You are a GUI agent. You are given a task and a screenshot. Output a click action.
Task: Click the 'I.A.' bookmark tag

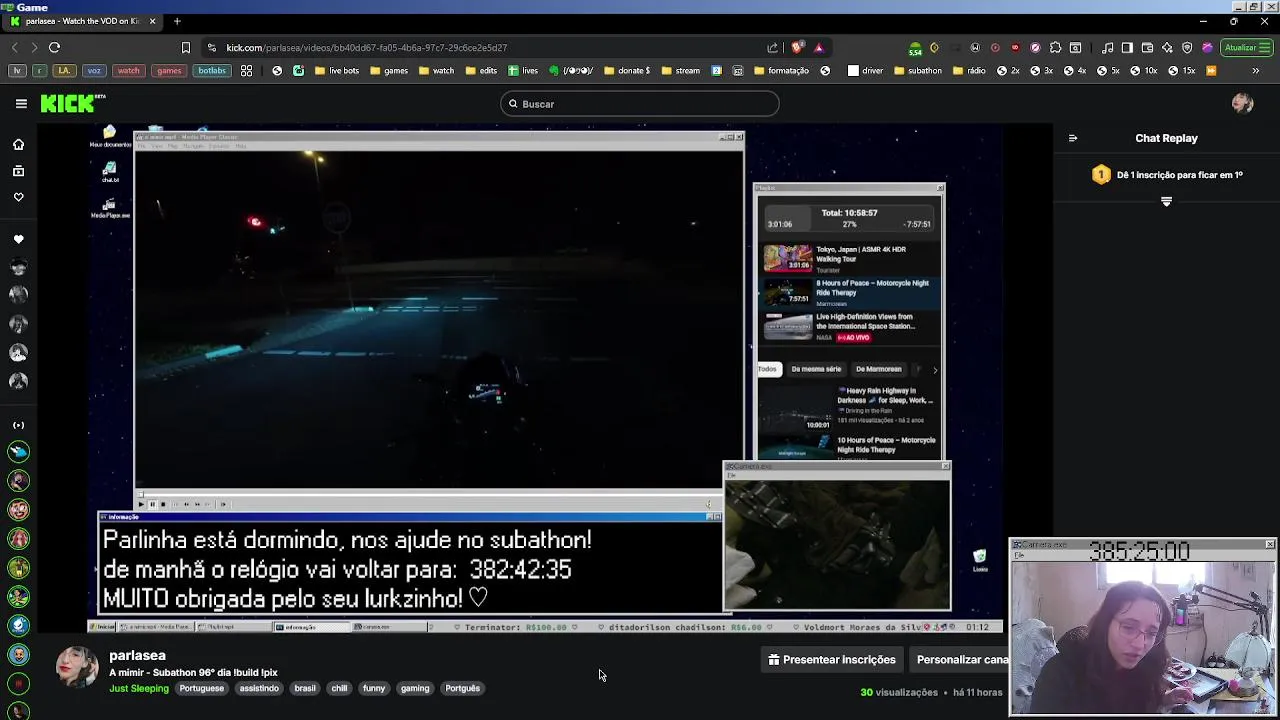click(64, 71)
